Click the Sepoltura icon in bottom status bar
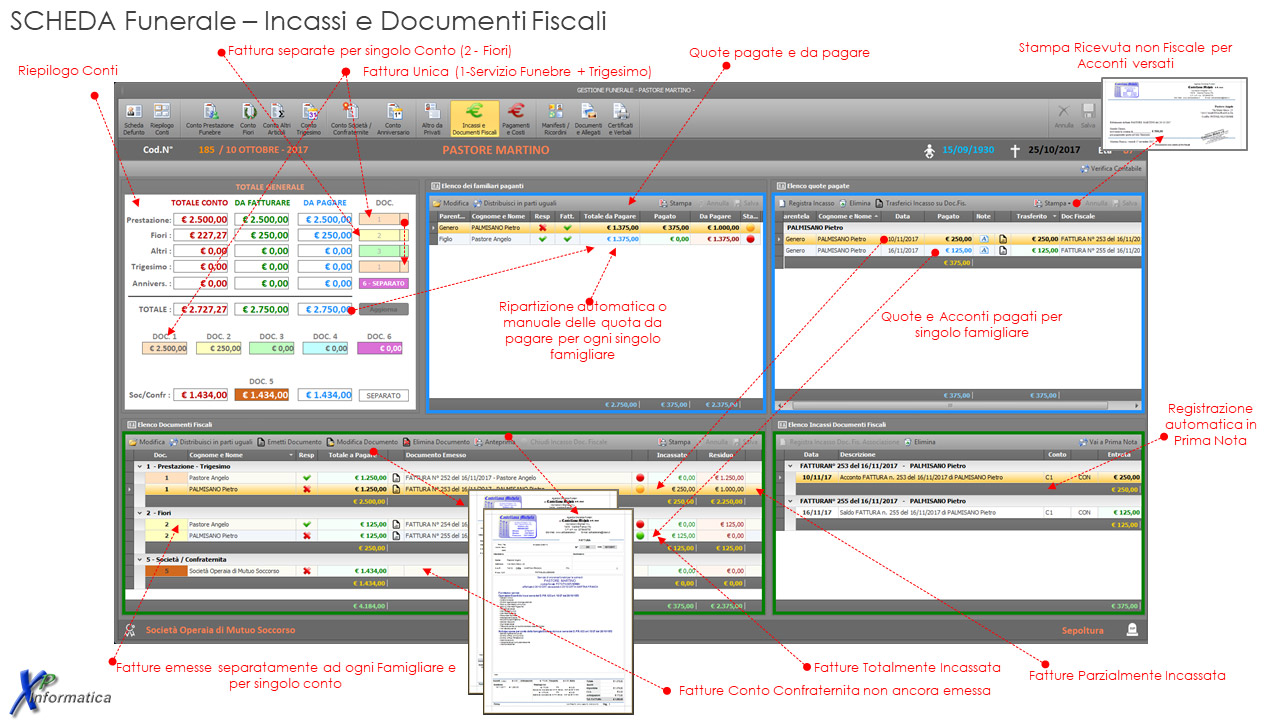 point(1132,630)
